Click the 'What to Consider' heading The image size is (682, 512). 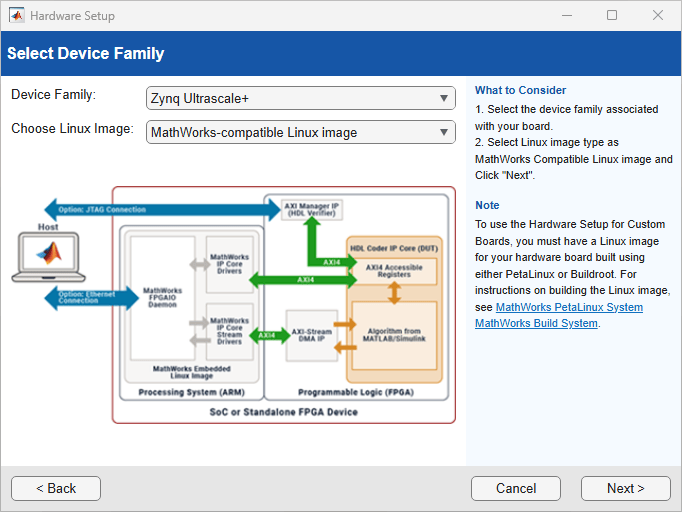pos(520,90)
